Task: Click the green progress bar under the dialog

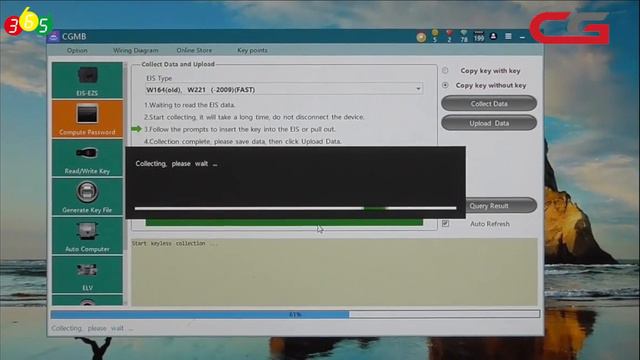Action: coord(284,222)
